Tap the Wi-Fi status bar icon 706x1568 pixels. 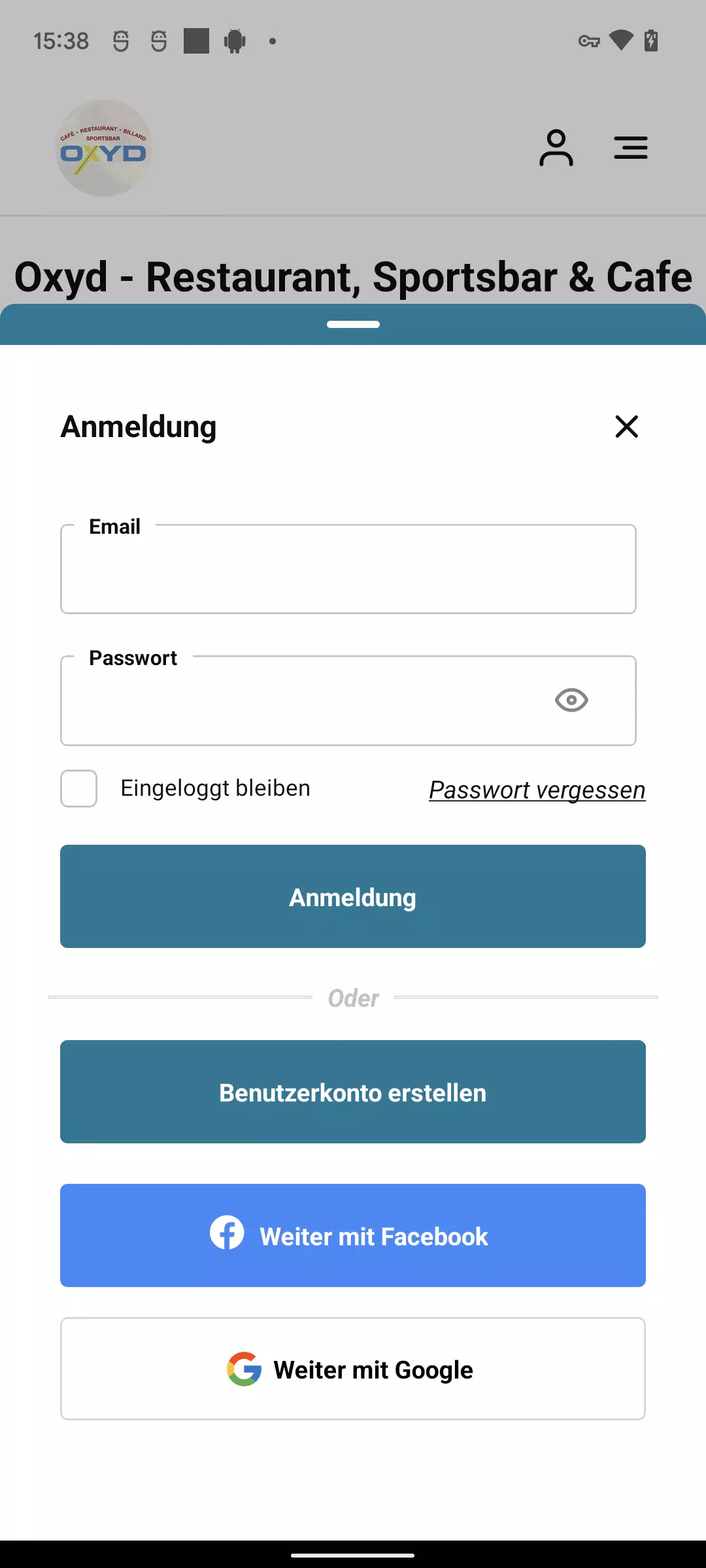[620, 41]
